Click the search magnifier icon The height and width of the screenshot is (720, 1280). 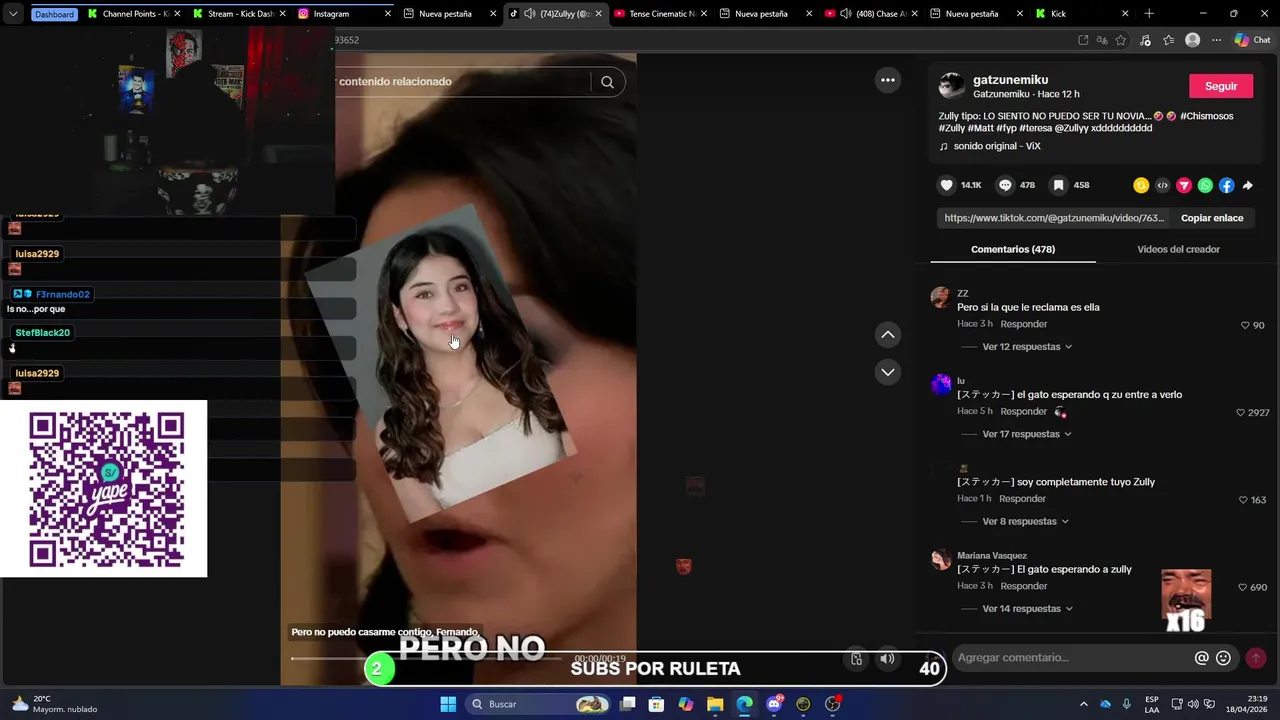(x=607, y=82)
